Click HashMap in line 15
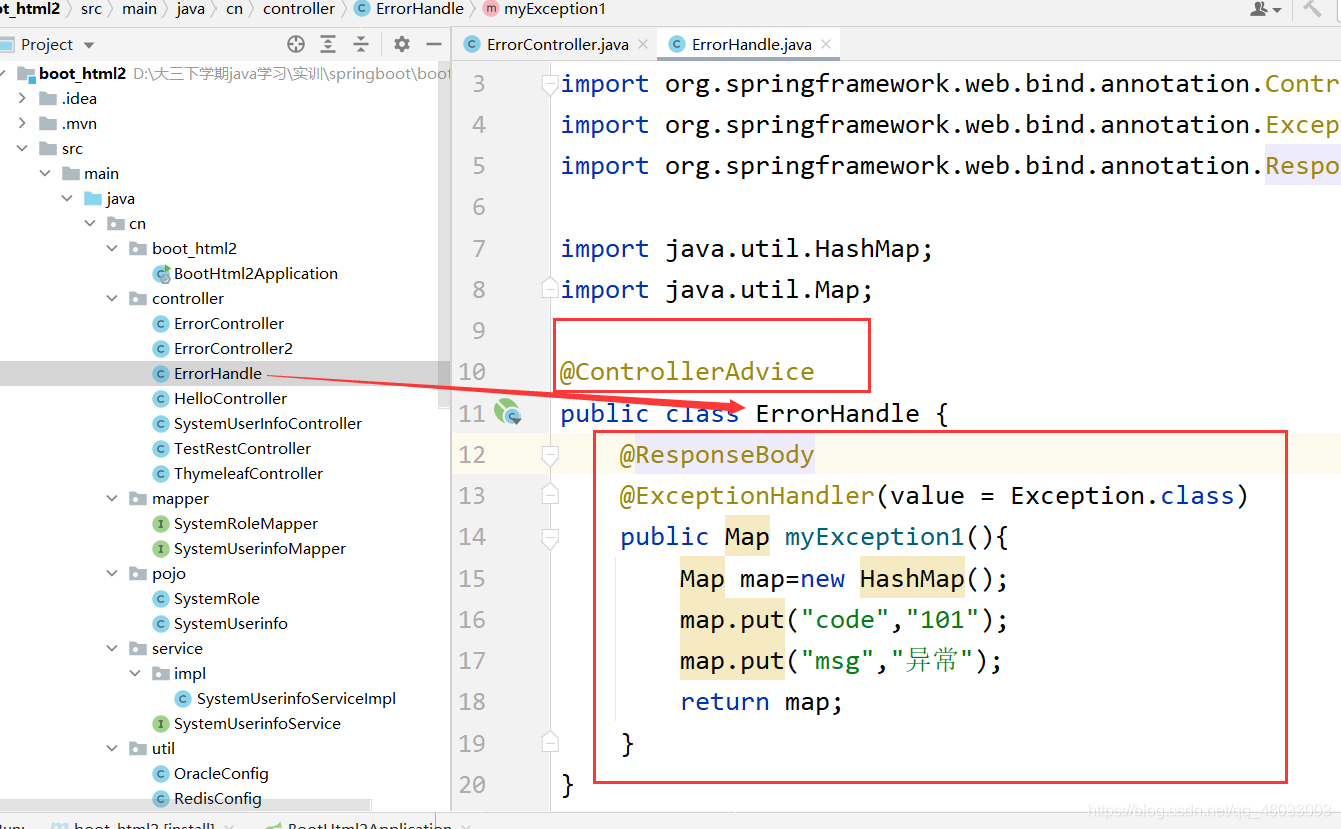Screen dimensions: 1341x829 tap(912, 579)
